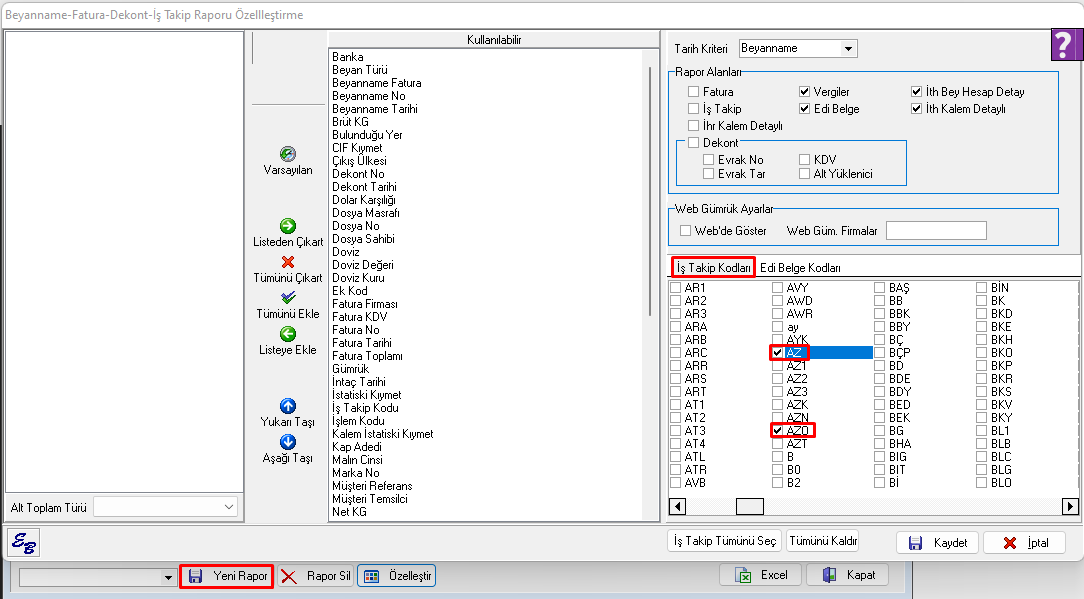Image resolution: width=1084 pixels, height=599 pixels.
Task: Click the green Listeden Çıkart arrow icon
Action: click(288, 226)
